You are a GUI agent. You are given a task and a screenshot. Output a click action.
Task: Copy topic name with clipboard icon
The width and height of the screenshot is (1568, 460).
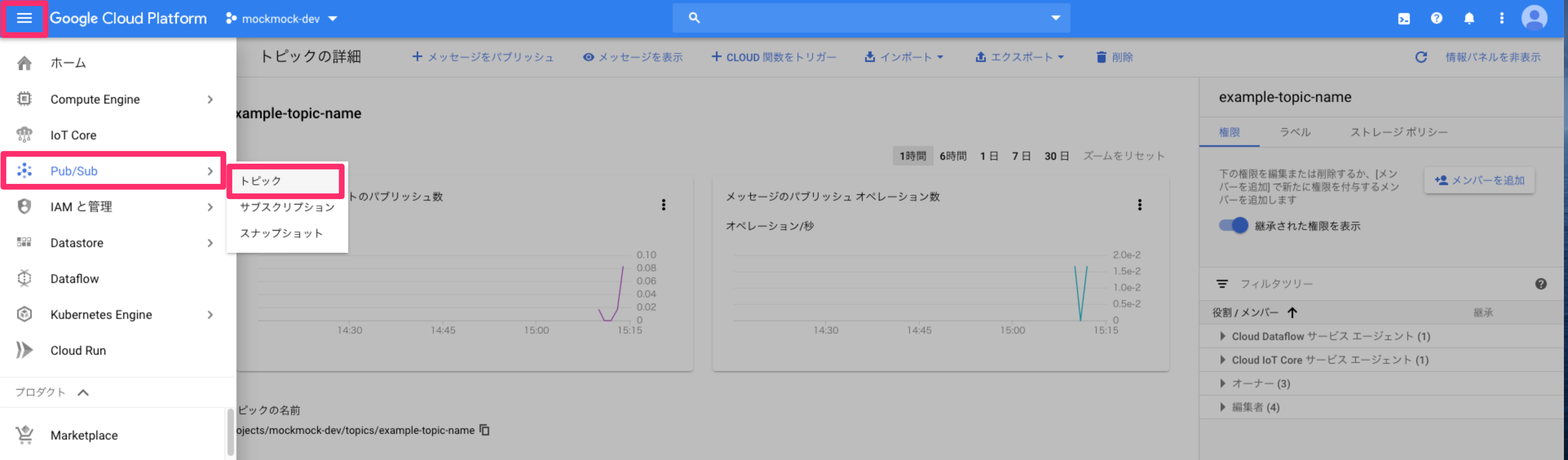[x=484, y=429]
